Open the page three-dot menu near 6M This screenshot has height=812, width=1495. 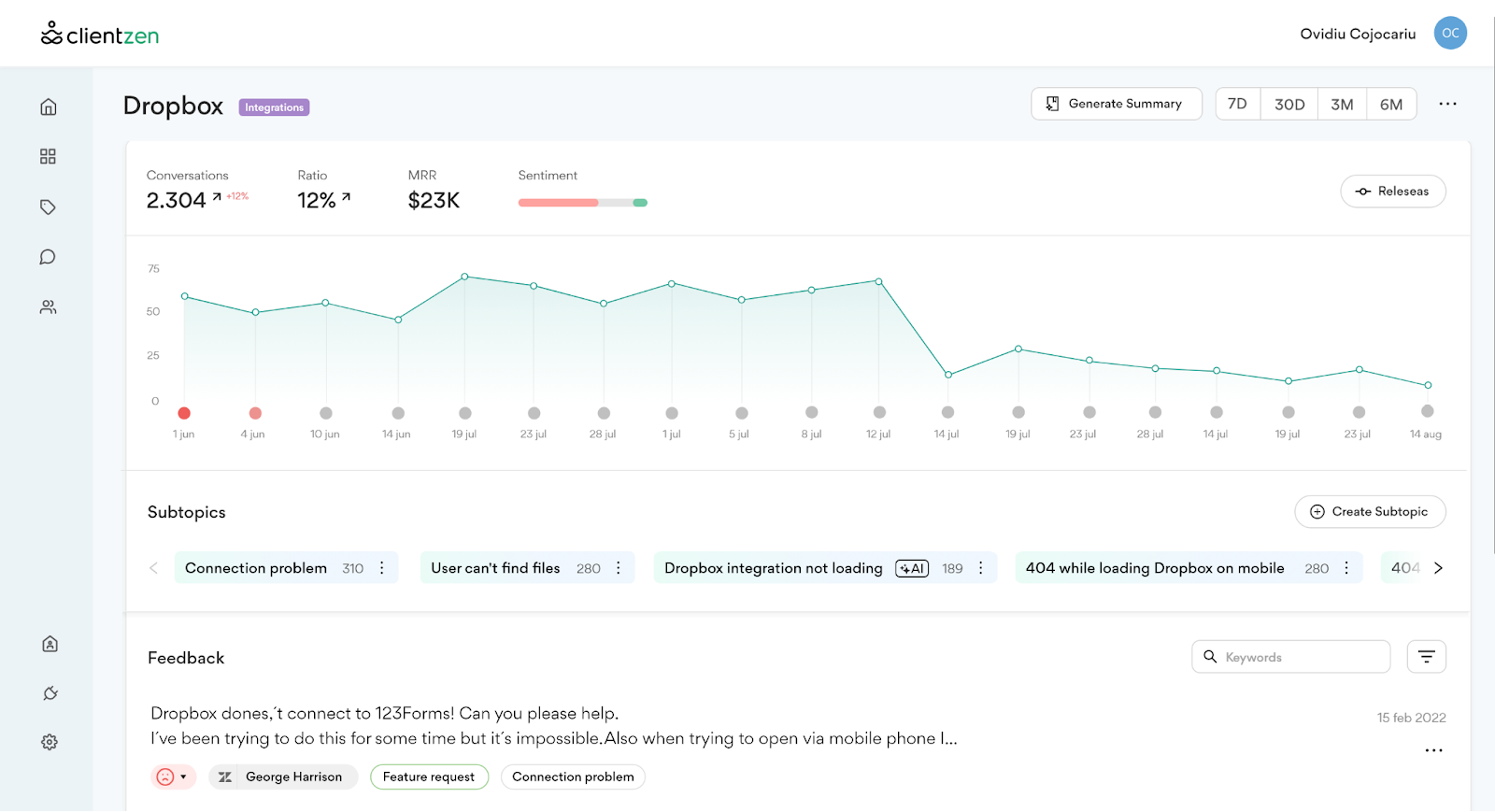point(1447,104)
